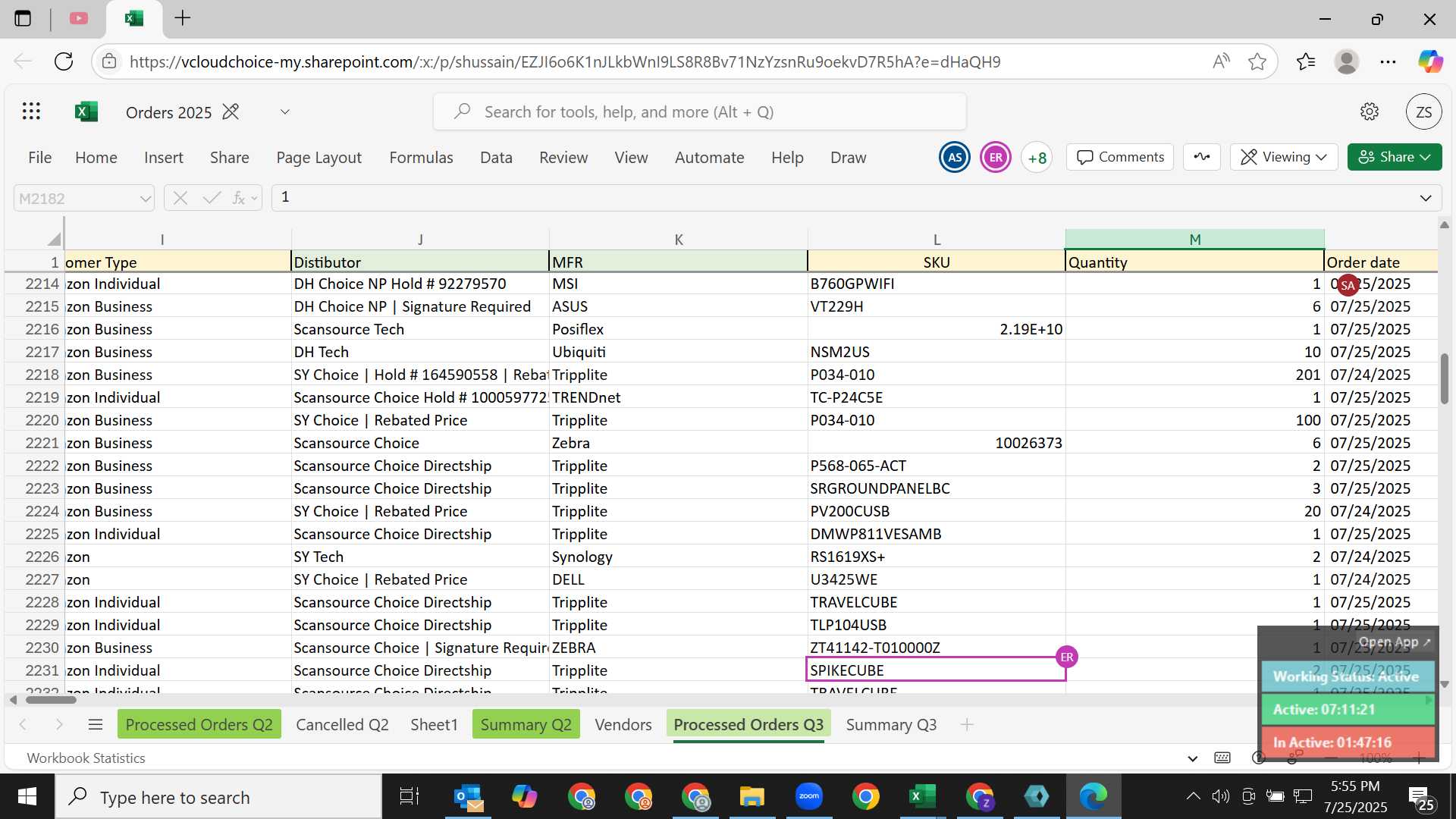Click cell containing NSM2US
The height and width of the screenshot is (819, 1456).
point(937,352)
